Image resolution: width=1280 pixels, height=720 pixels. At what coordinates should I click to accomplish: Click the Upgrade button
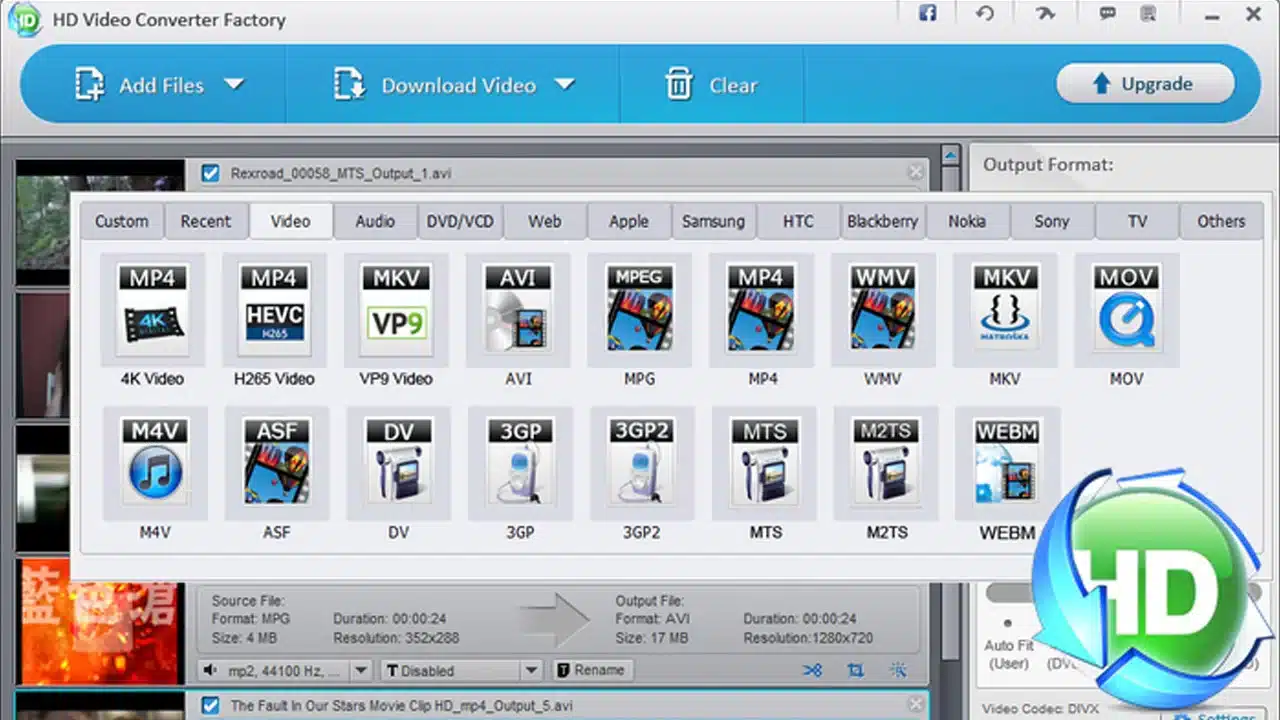click(x=1145, y=84)
